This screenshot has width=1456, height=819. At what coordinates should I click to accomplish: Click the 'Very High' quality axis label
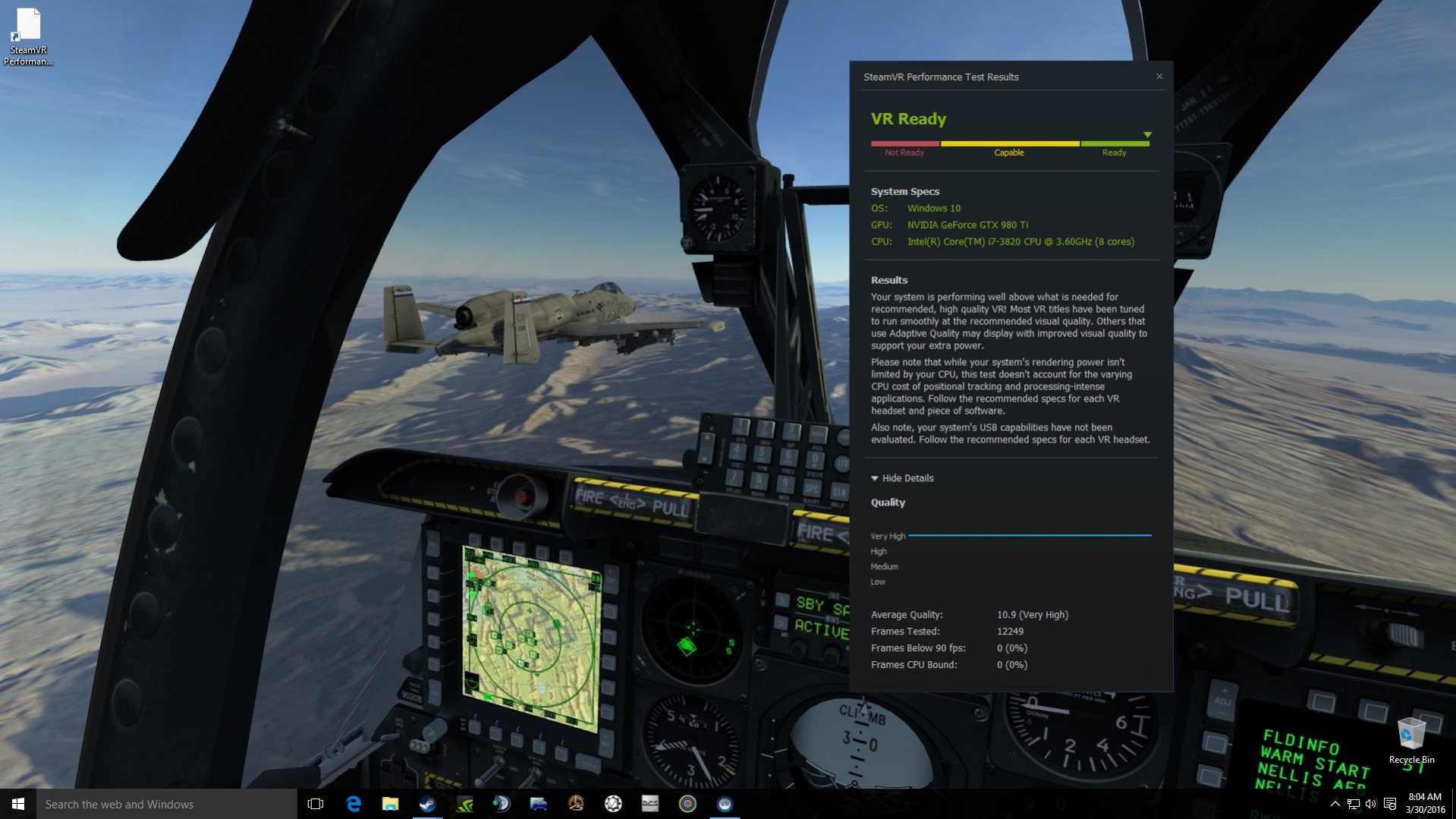point(888,536)
